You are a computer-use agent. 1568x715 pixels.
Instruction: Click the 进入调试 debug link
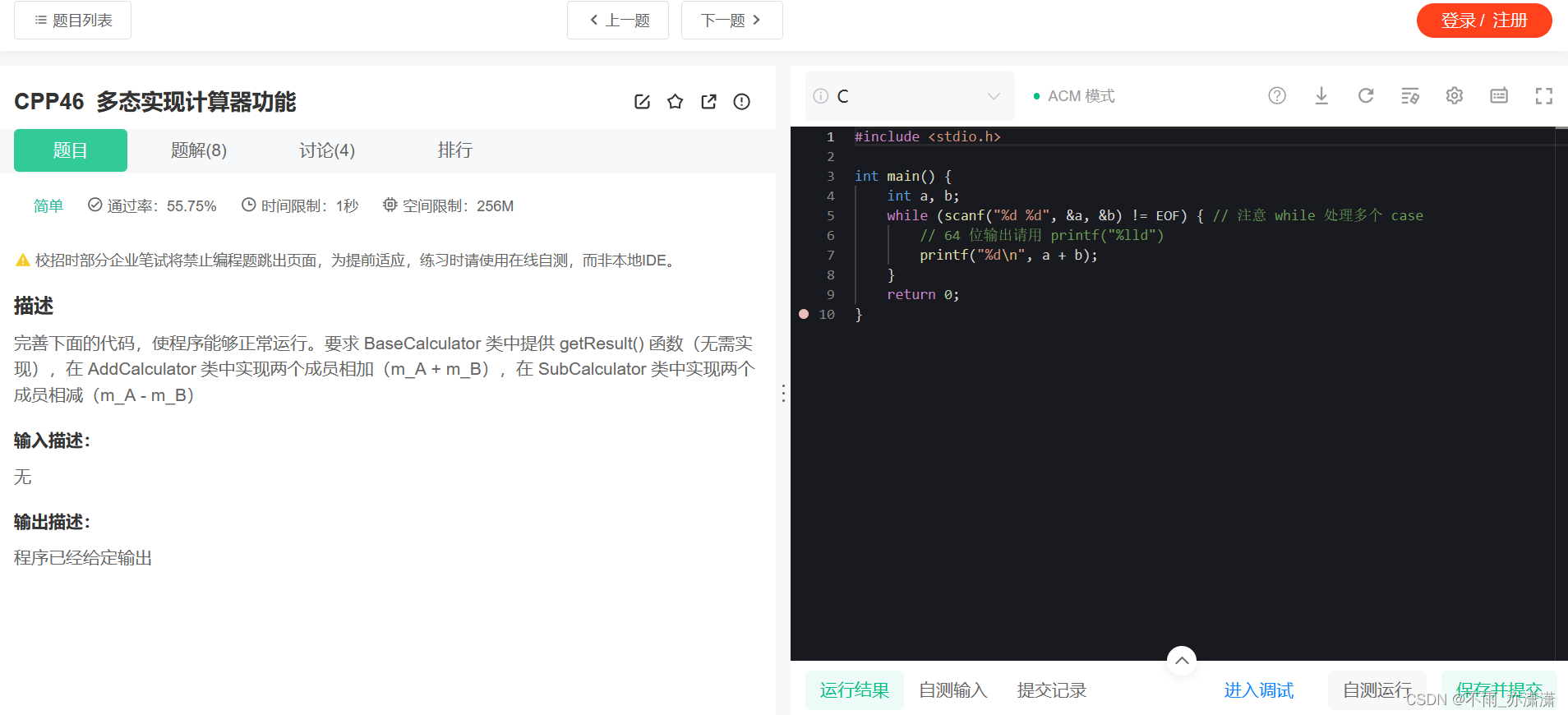click(1259, 690)
